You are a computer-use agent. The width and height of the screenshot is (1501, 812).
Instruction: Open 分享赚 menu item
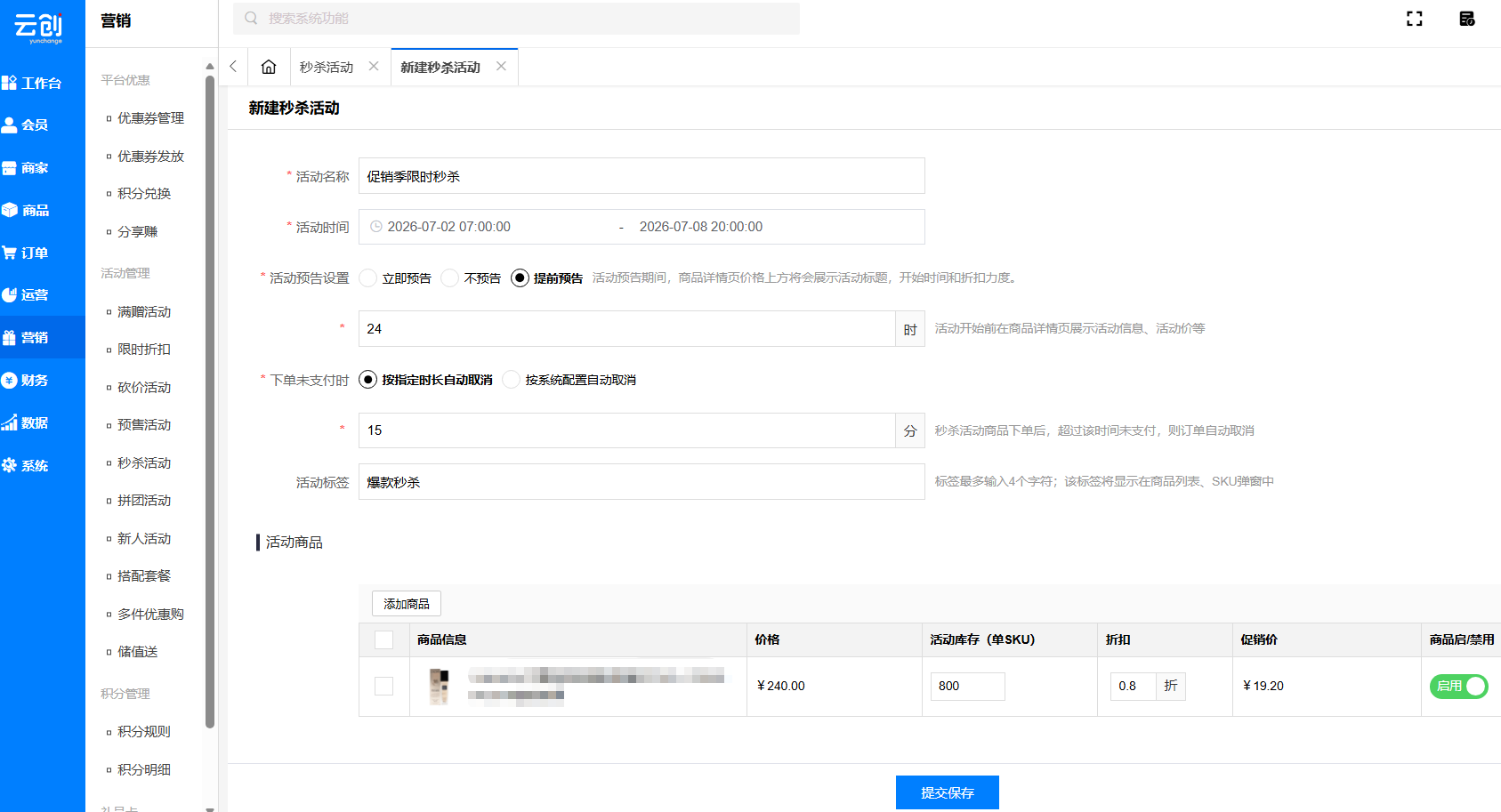click(138, 232)
